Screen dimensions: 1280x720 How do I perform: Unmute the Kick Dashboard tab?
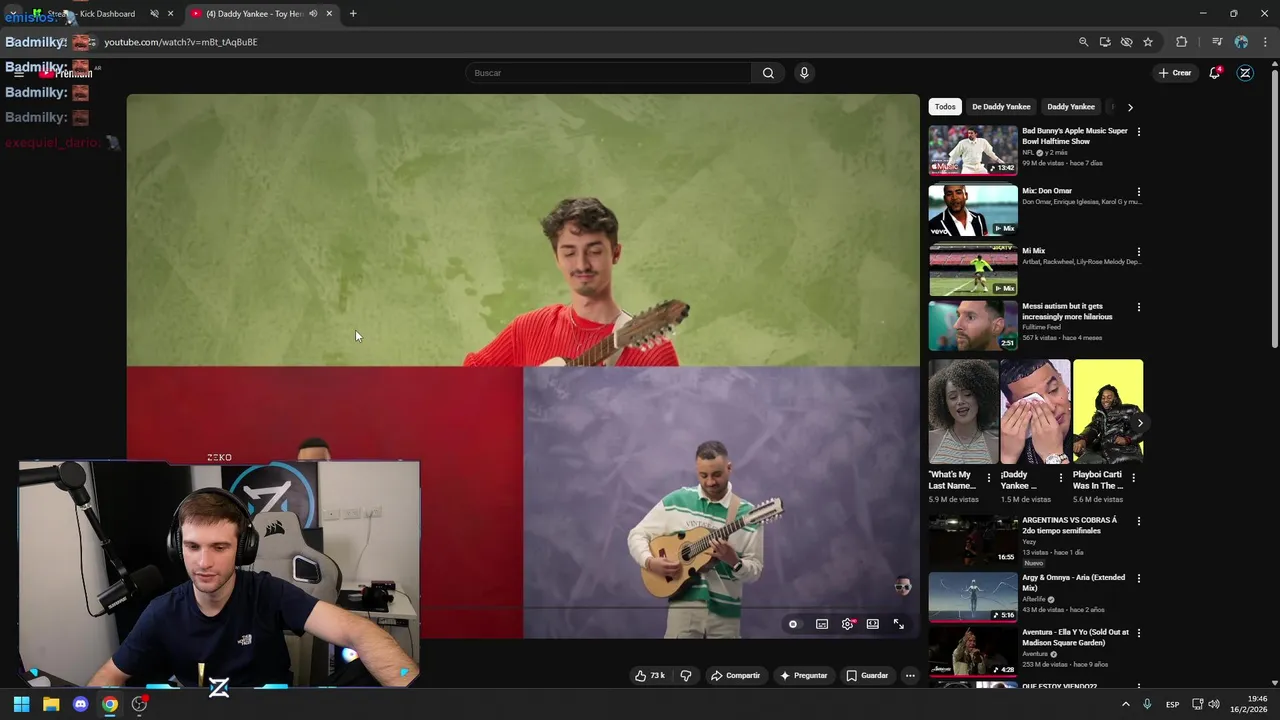click(154, 14)
